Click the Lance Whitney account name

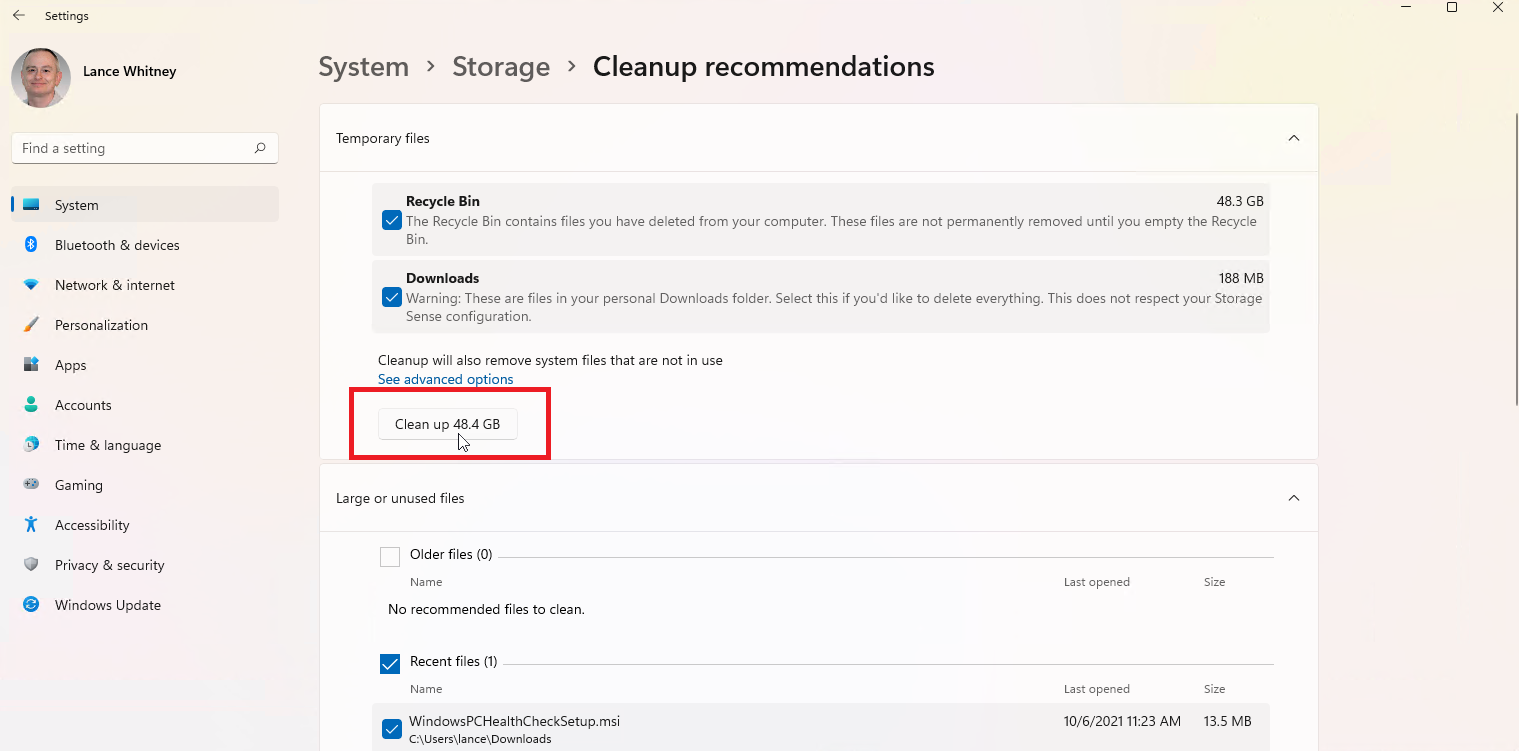(x=129, y=71)
